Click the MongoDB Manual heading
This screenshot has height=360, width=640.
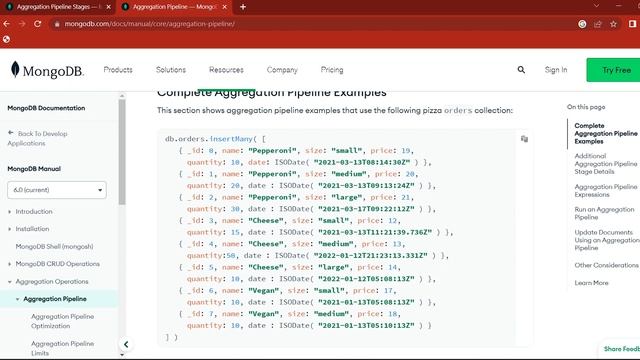point(34,169)
